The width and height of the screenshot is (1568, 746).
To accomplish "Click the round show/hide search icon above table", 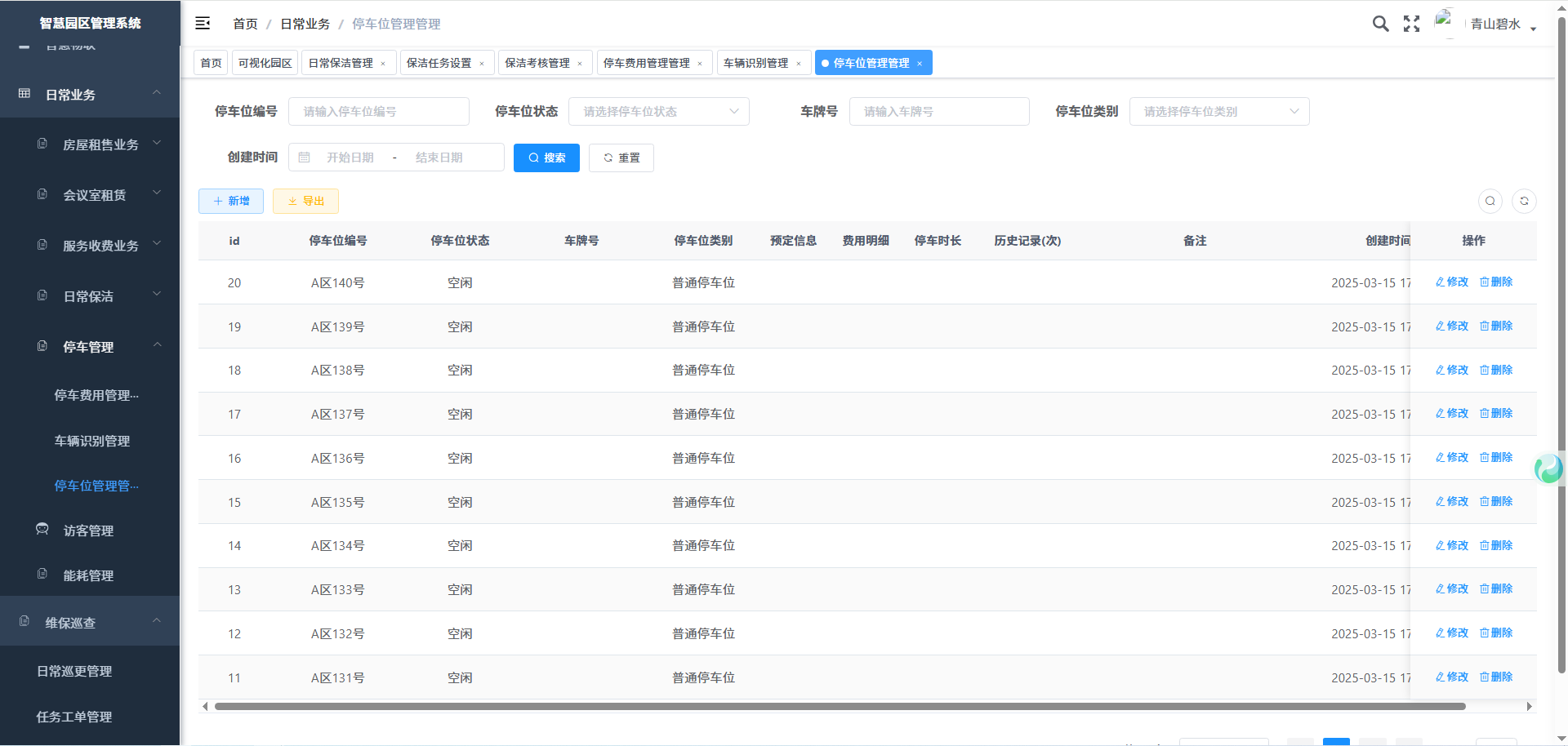I will tap(1490, 201).
